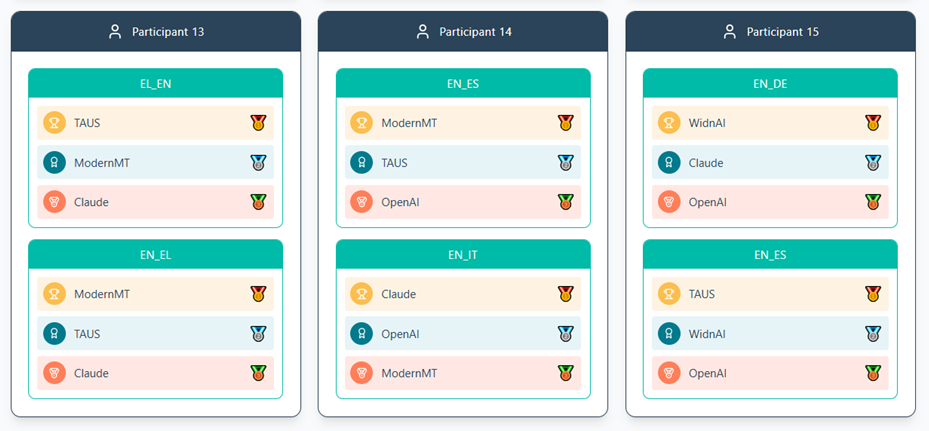The image size is (929, 431).
Task: Click the silver medal beside Claude in EN_DE
Action: click(873, 163)
